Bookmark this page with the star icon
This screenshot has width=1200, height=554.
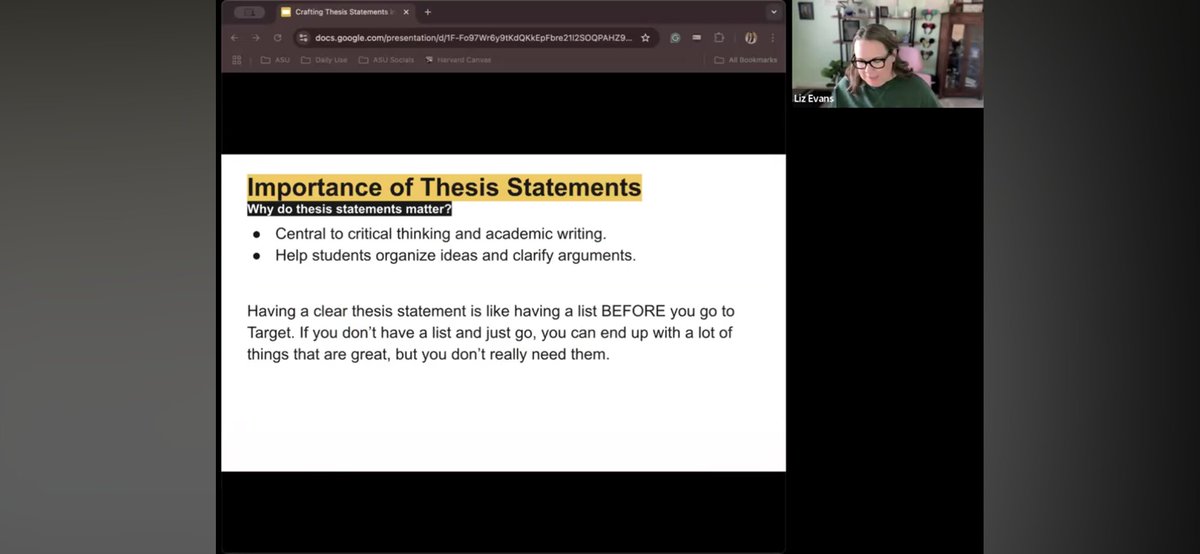pyautogui.click(x=645, y=38)
